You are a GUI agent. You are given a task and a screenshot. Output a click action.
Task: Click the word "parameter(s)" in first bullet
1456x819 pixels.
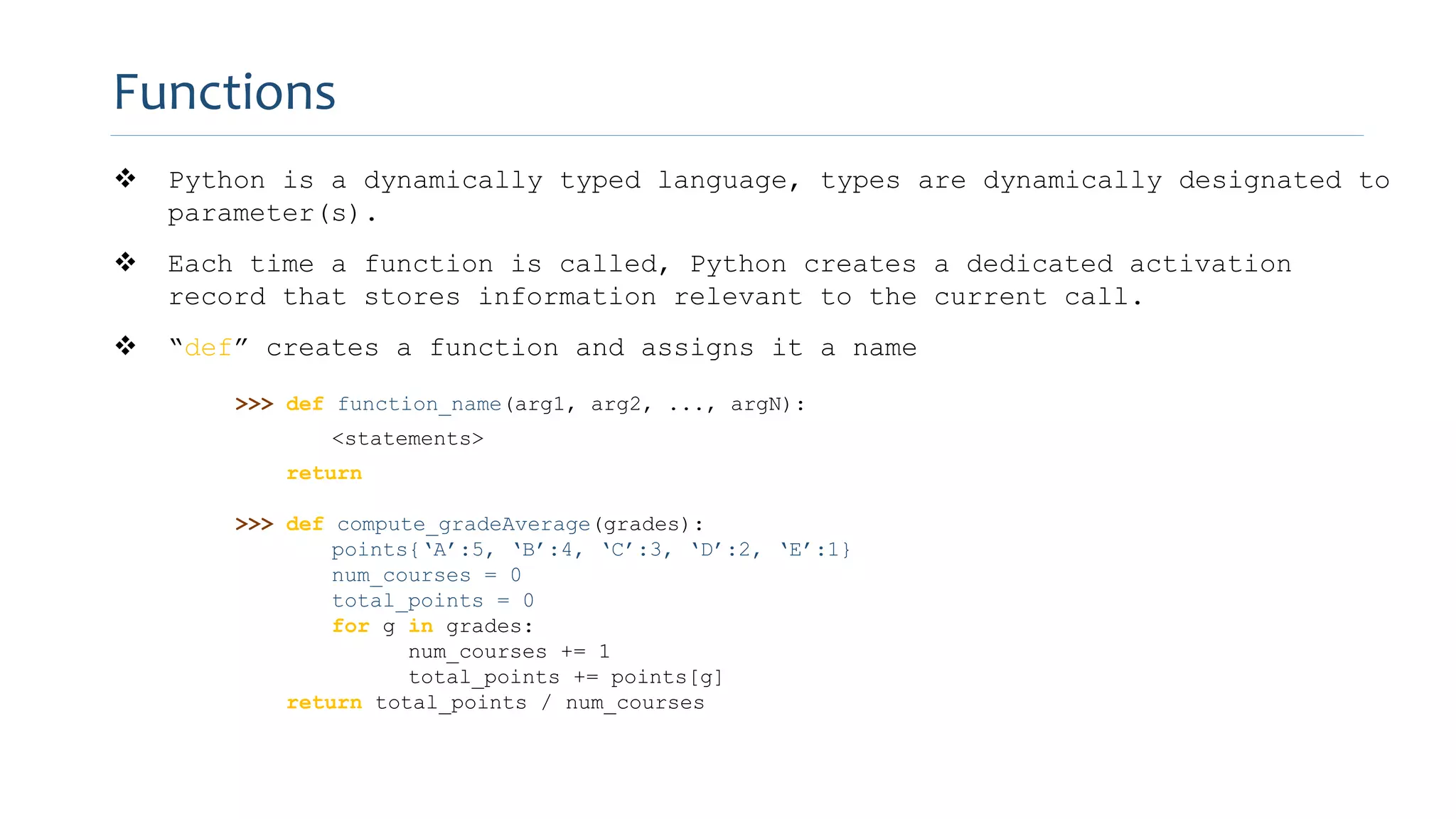tap(263, 213)
